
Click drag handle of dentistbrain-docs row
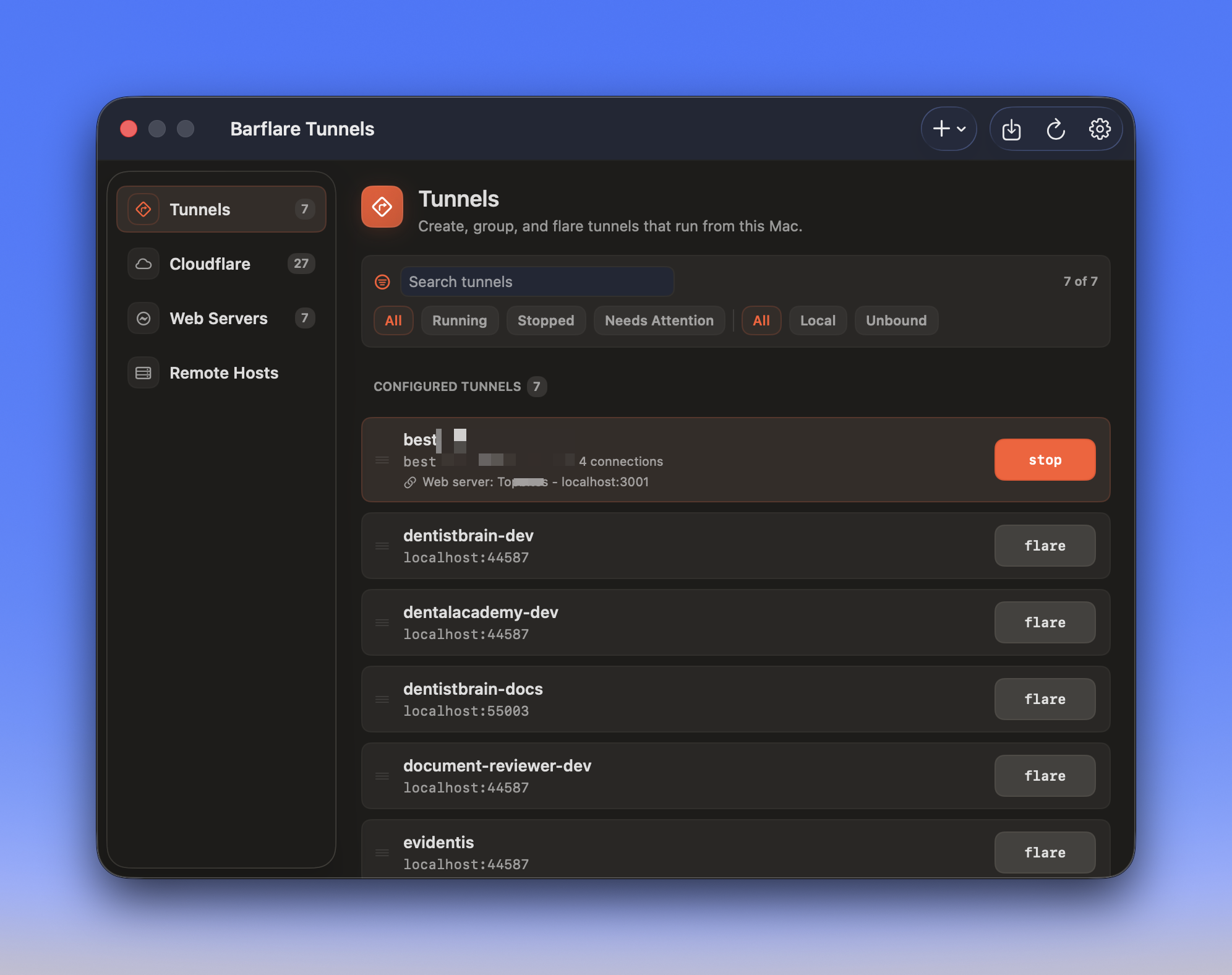point(382,699)
